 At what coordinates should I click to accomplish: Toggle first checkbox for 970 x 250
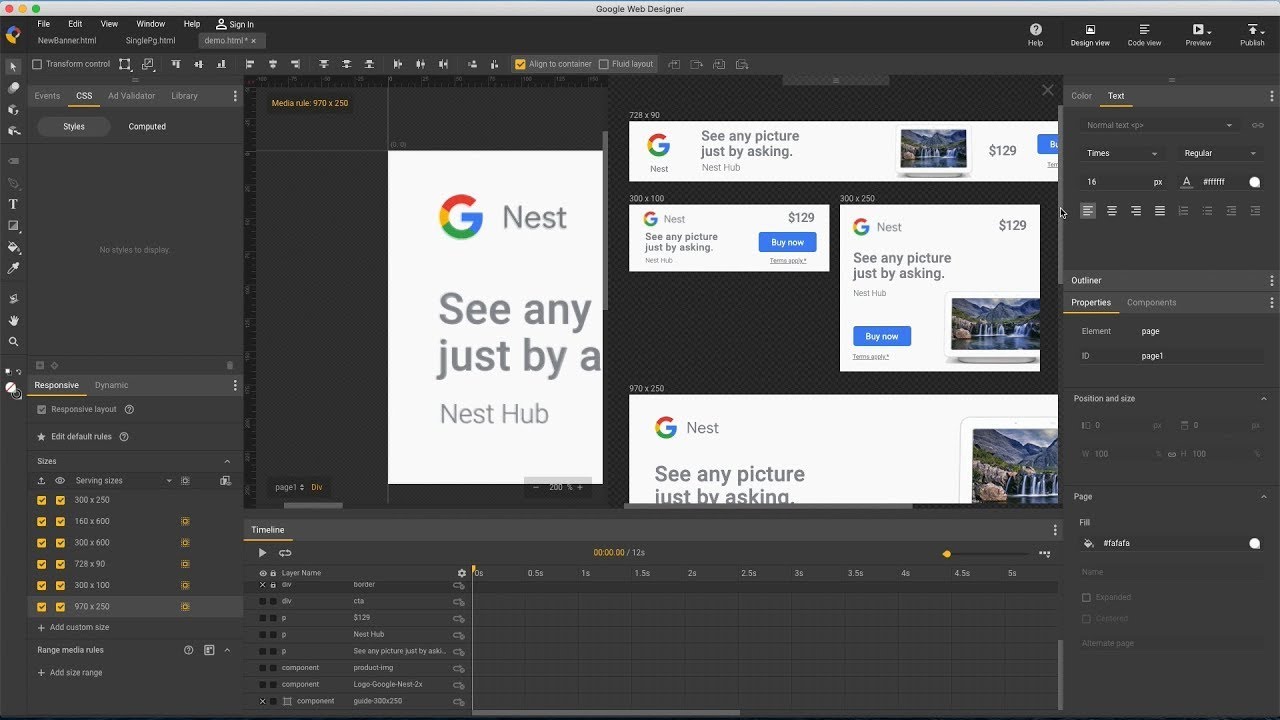click(x=42, y=607)
